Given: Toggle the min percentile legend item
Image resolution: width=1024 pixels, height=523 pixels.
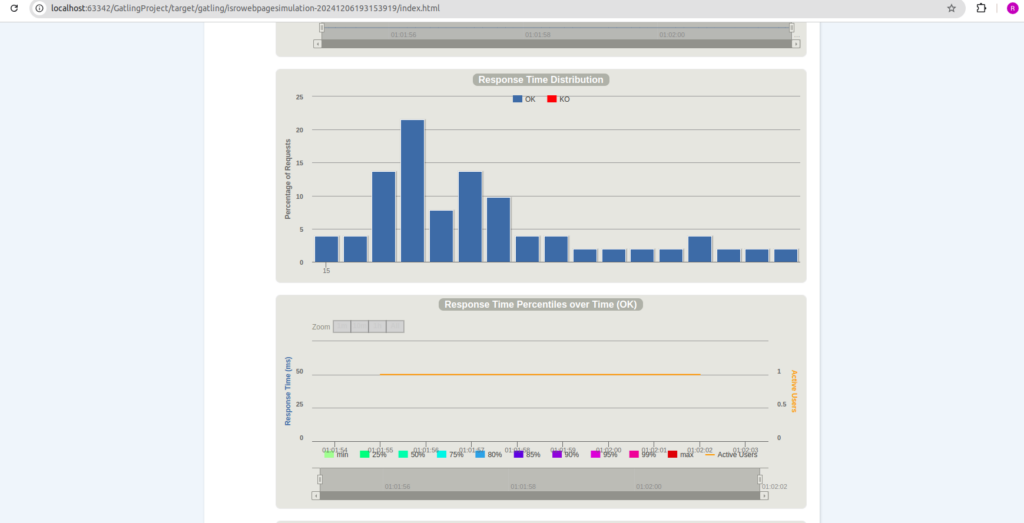Looking at the screenshot, I should click(x=335, y=455).
